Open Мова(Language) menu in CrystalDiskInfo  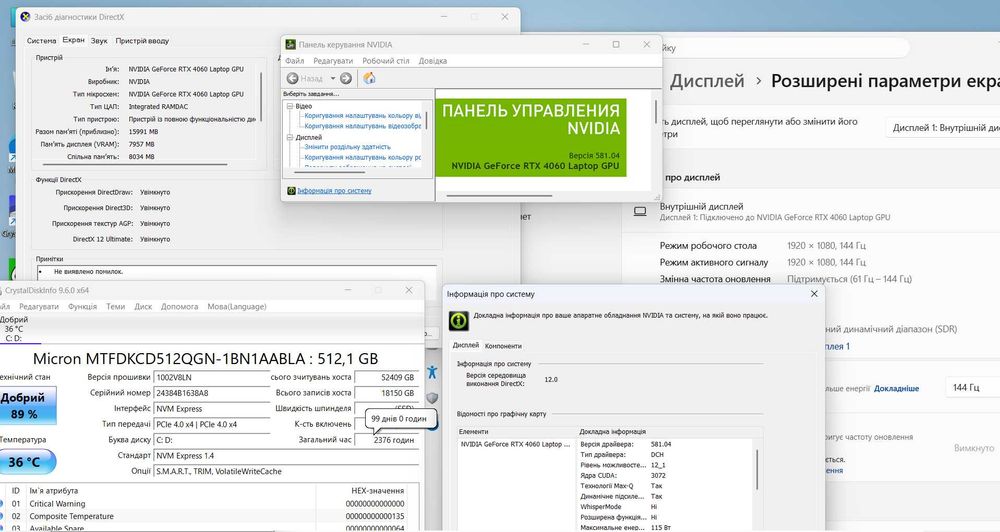[x=237, y=307]
